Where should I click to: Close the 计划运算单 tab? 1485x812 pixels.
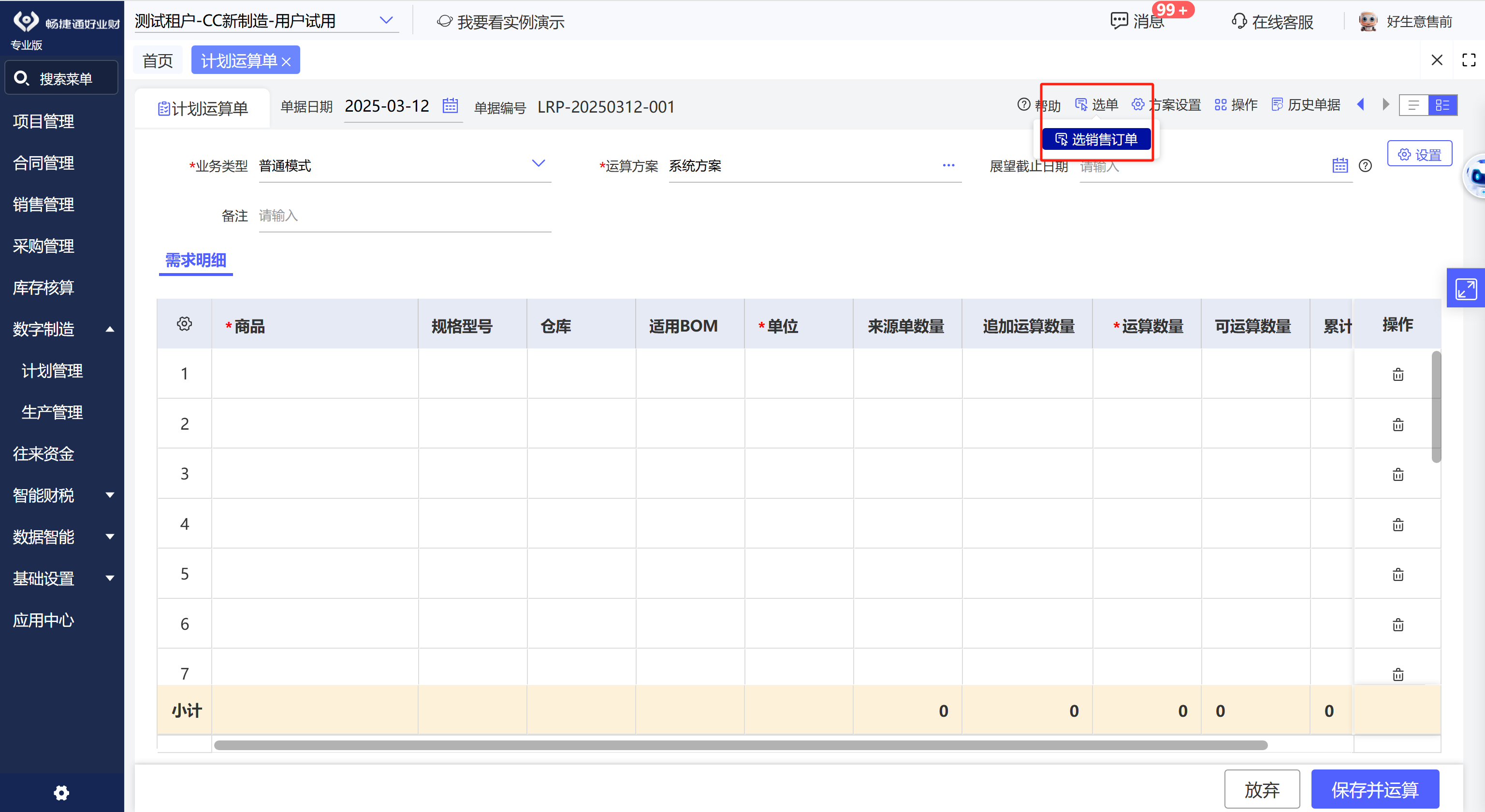coord(287,62)
